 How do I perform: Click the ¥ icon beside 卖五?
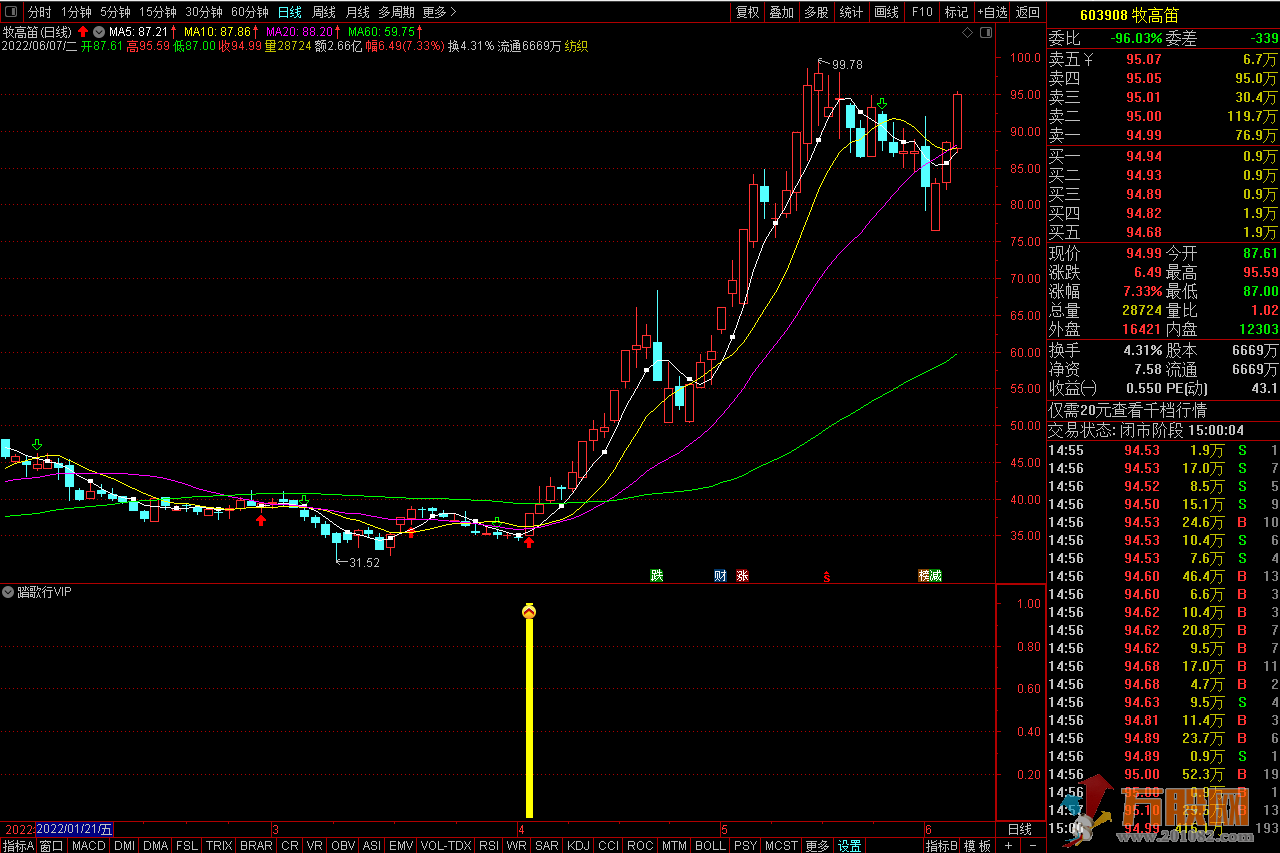point(1088,59)
